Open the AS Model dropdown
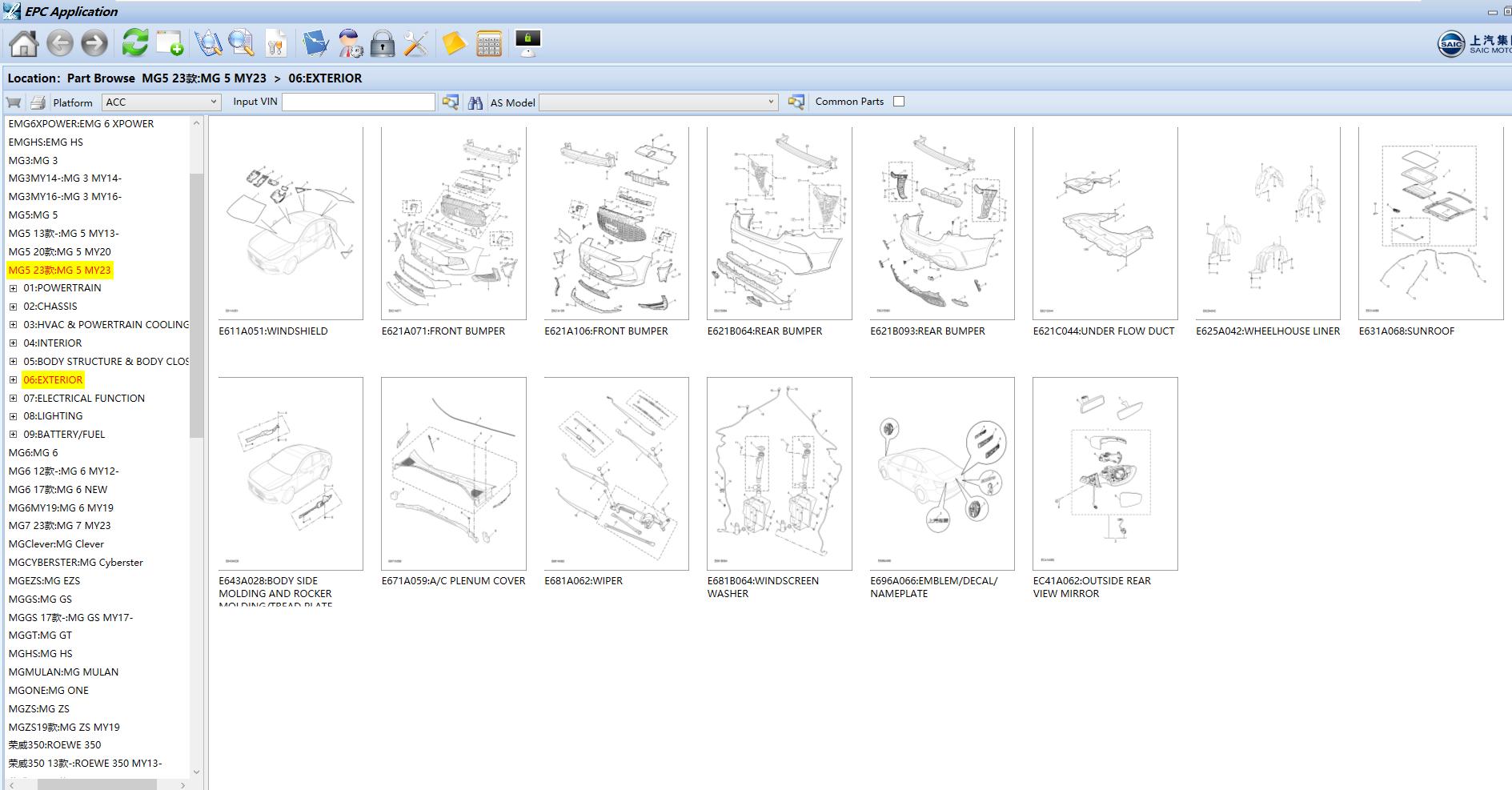The width and height of the screenshot is (1512, 790). [658, 102]
